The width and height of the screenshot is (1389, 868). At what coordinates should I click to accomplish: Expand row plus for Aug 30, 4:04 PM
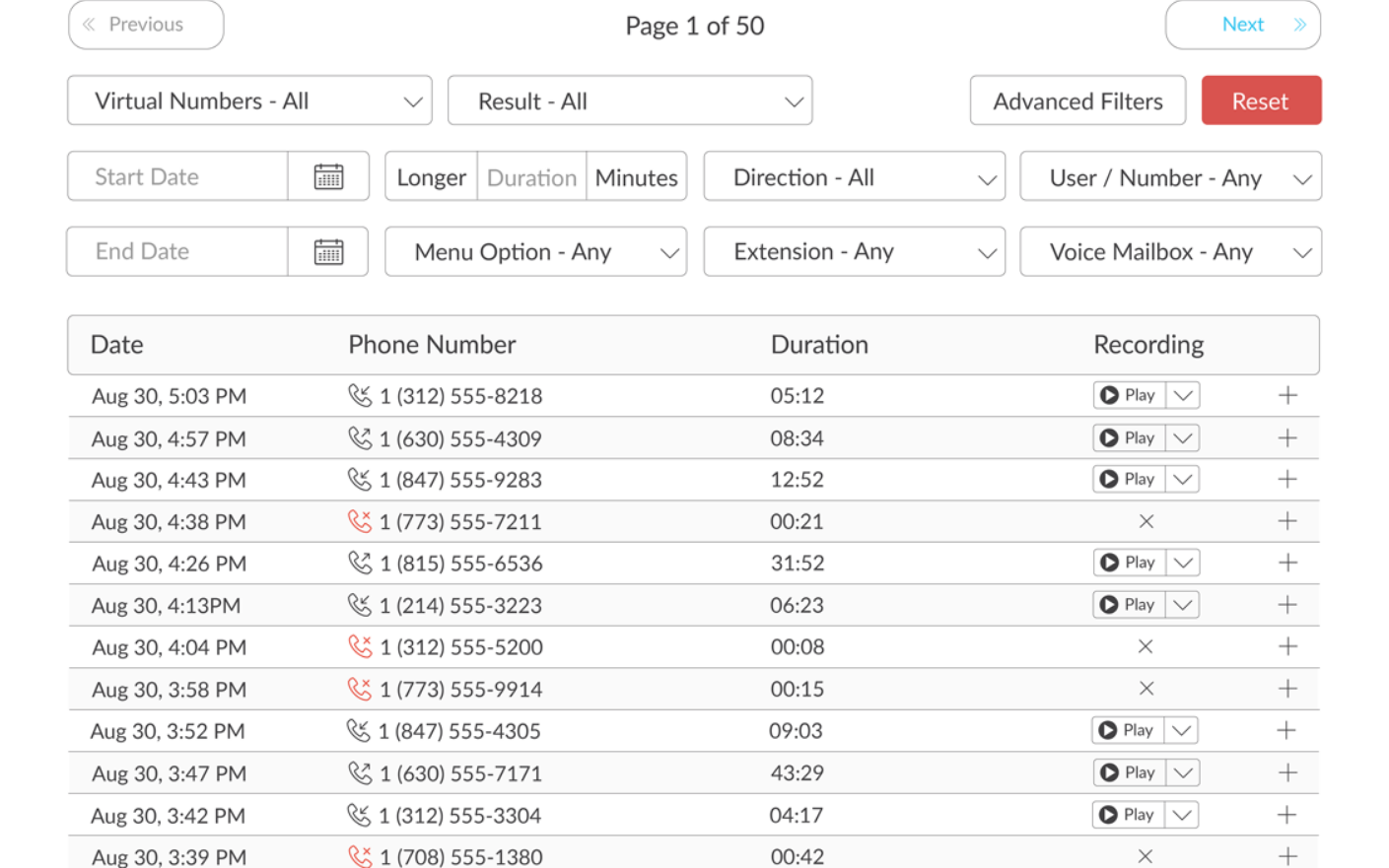1287,646
